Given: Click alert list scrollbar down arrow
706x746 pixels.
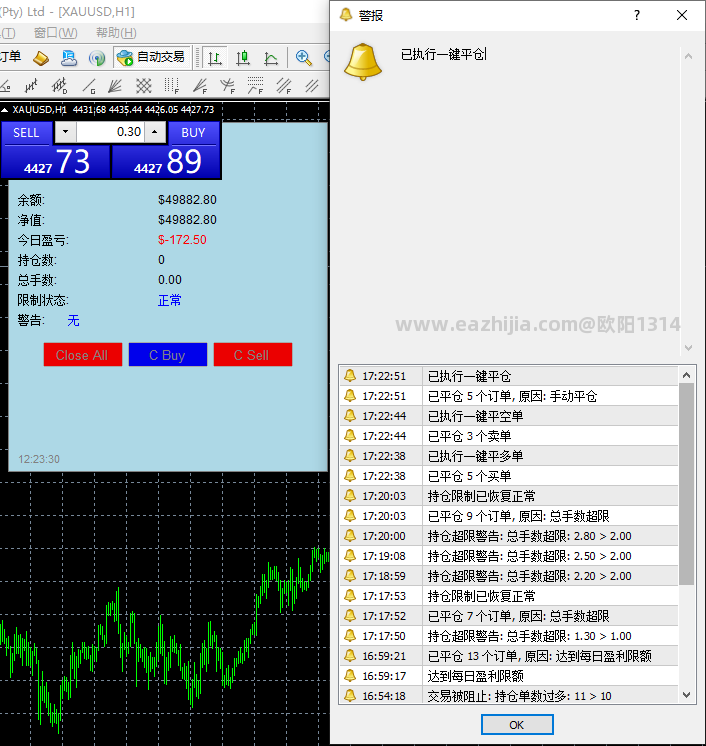Looking at the screenshot, I should 686,695.
